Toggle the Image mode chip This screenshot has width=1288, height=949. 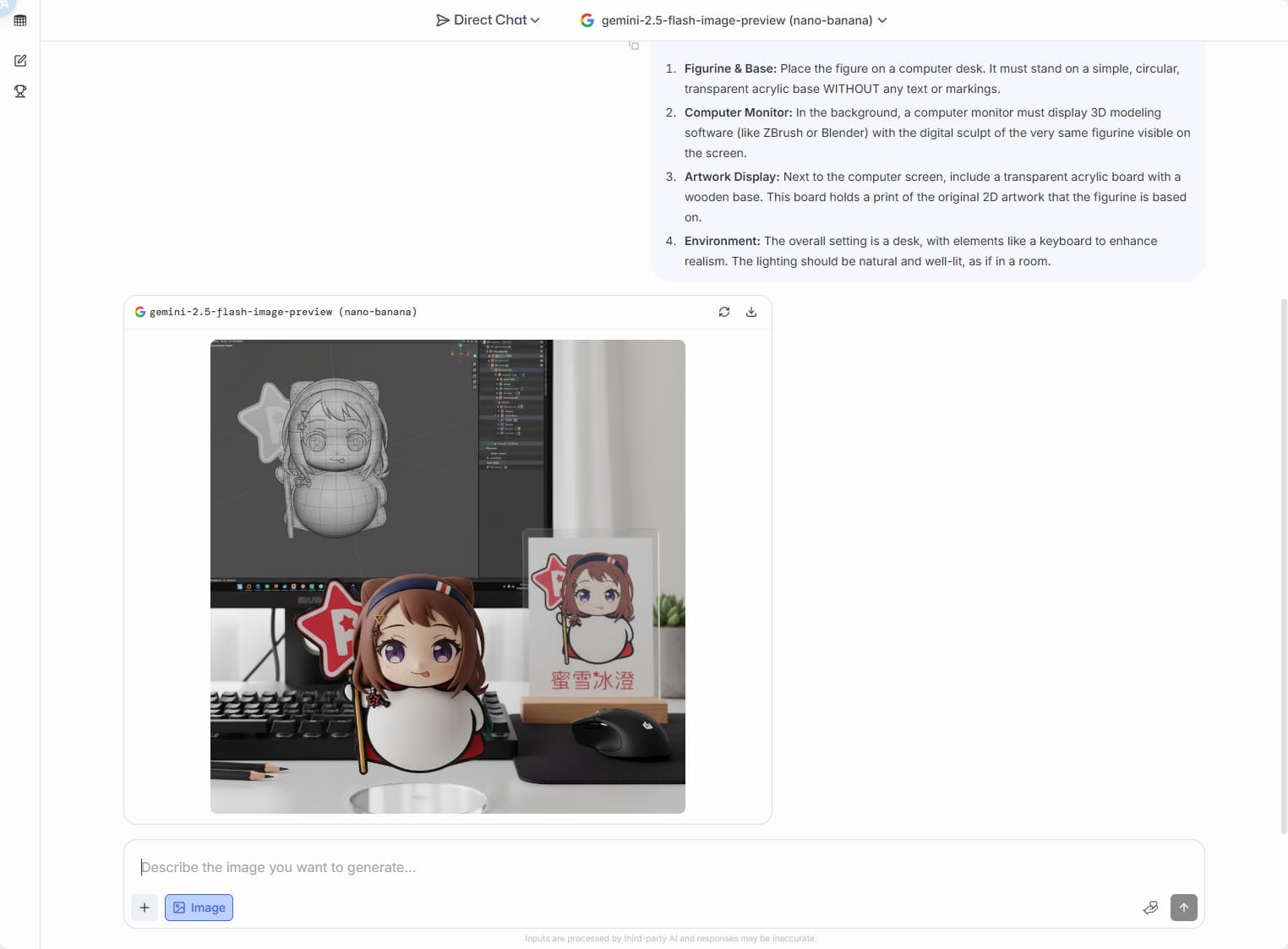tap(199, 908)
